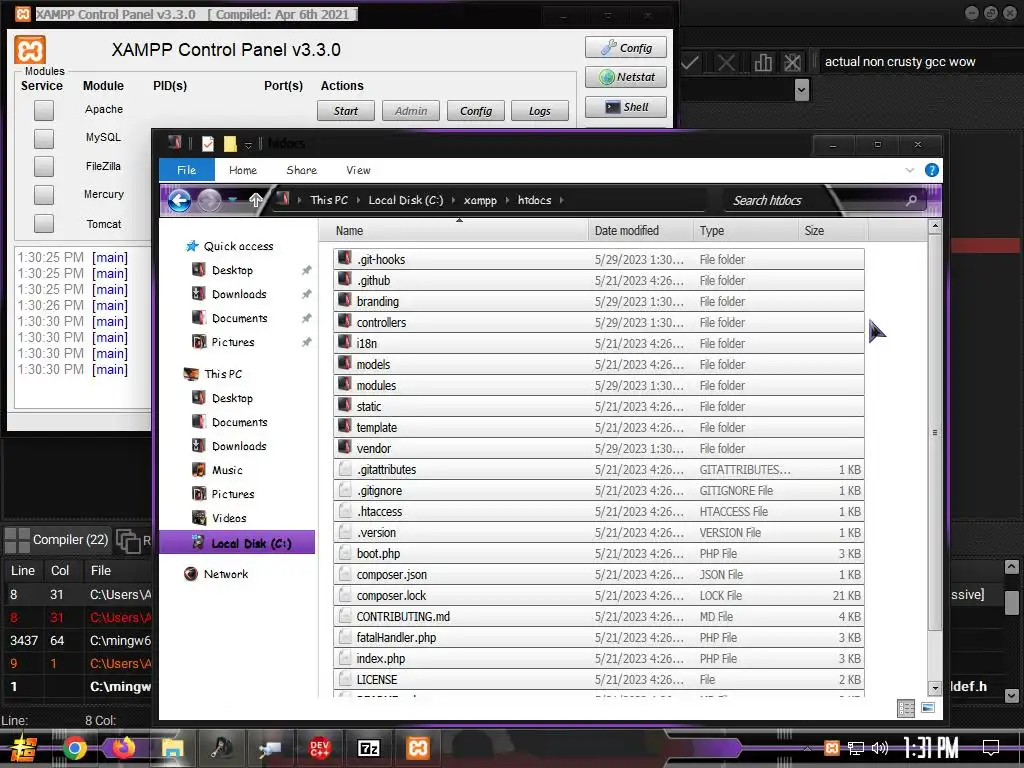
Task: Select the controllers folder icon
Action: pyautogui.click(x=345, y=321)
